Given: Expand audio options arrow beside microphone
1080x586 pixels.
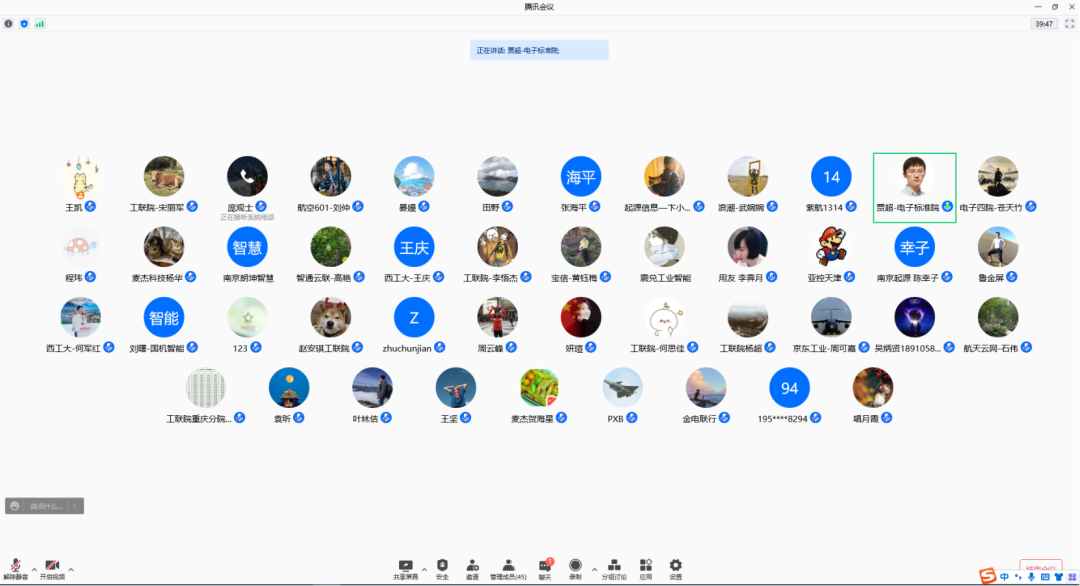Looking at the screenshot, I should point(34,569).
